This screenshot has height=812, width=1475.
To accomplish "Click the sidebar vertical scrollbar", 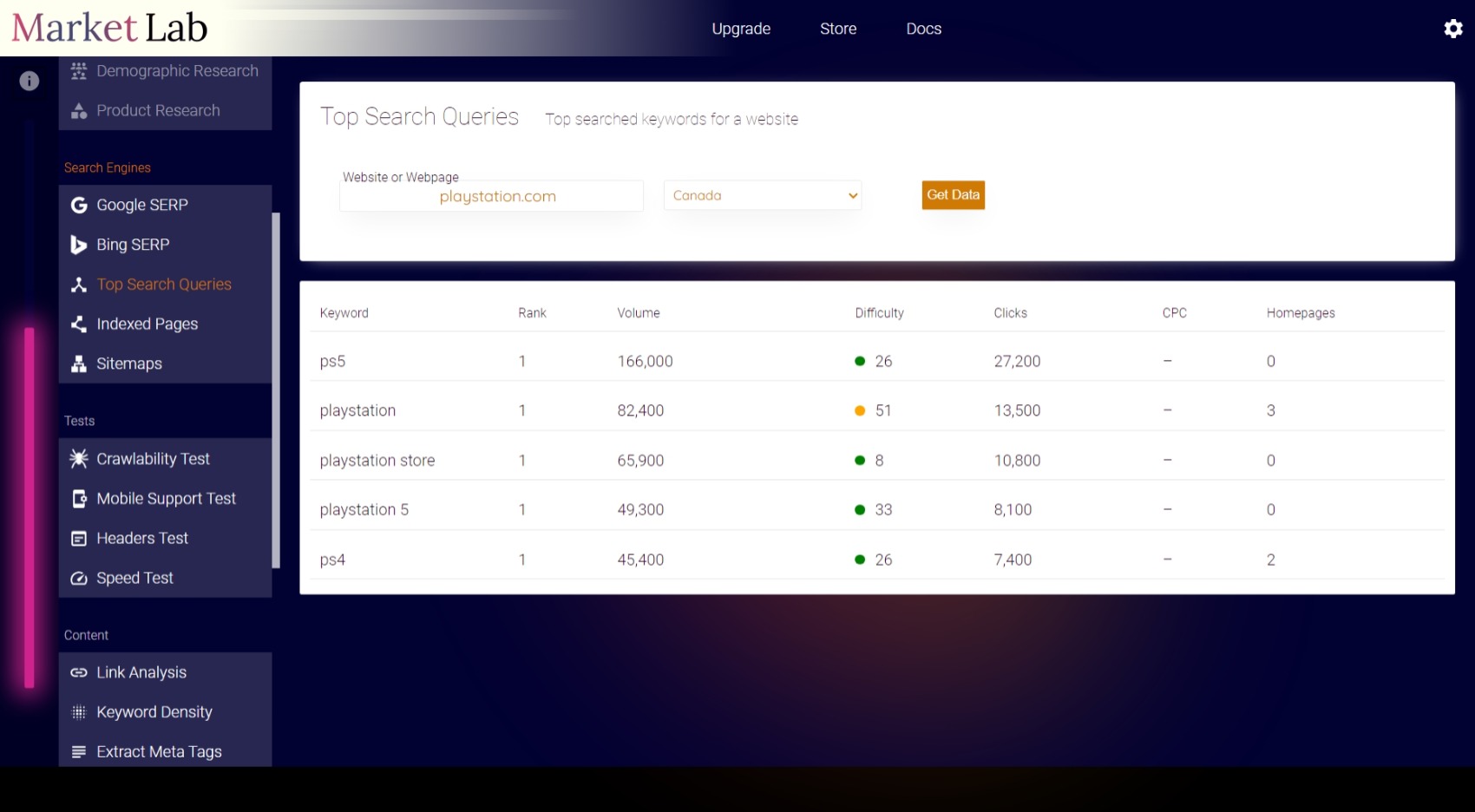I will 276,390.
